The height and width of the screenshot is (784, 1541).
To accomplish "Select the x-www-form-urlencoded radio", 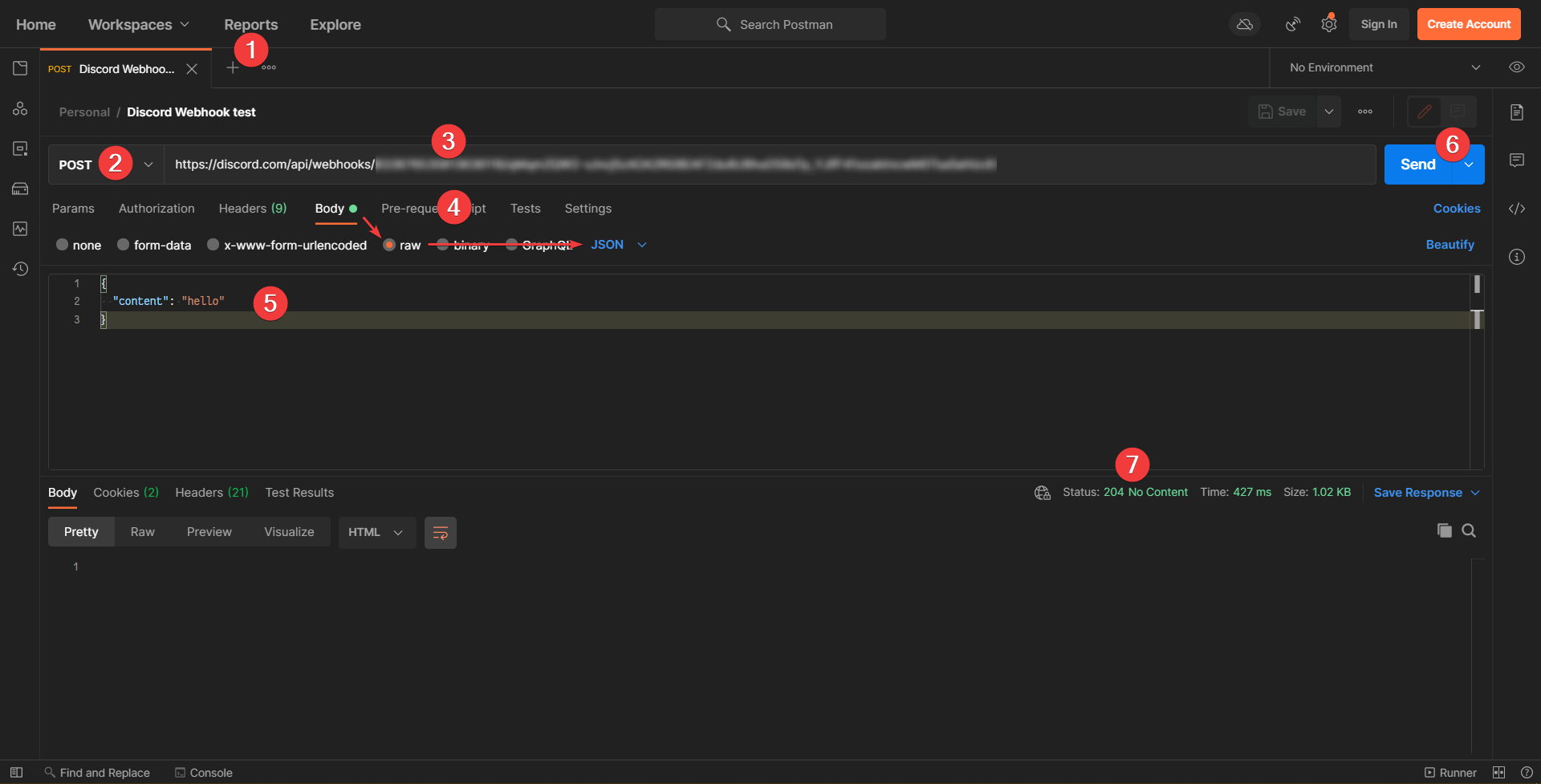I will 213,245.
